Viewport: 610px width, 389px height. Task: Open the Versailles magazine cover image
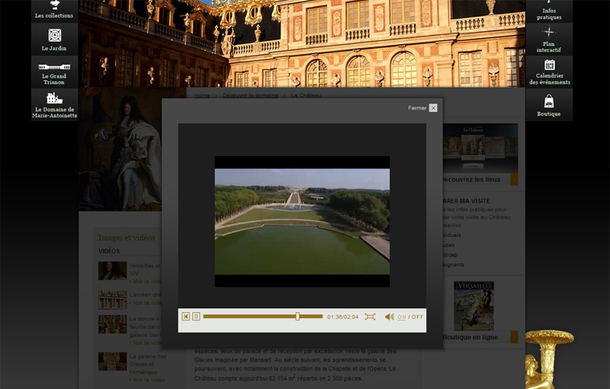(x=474, y=306)
